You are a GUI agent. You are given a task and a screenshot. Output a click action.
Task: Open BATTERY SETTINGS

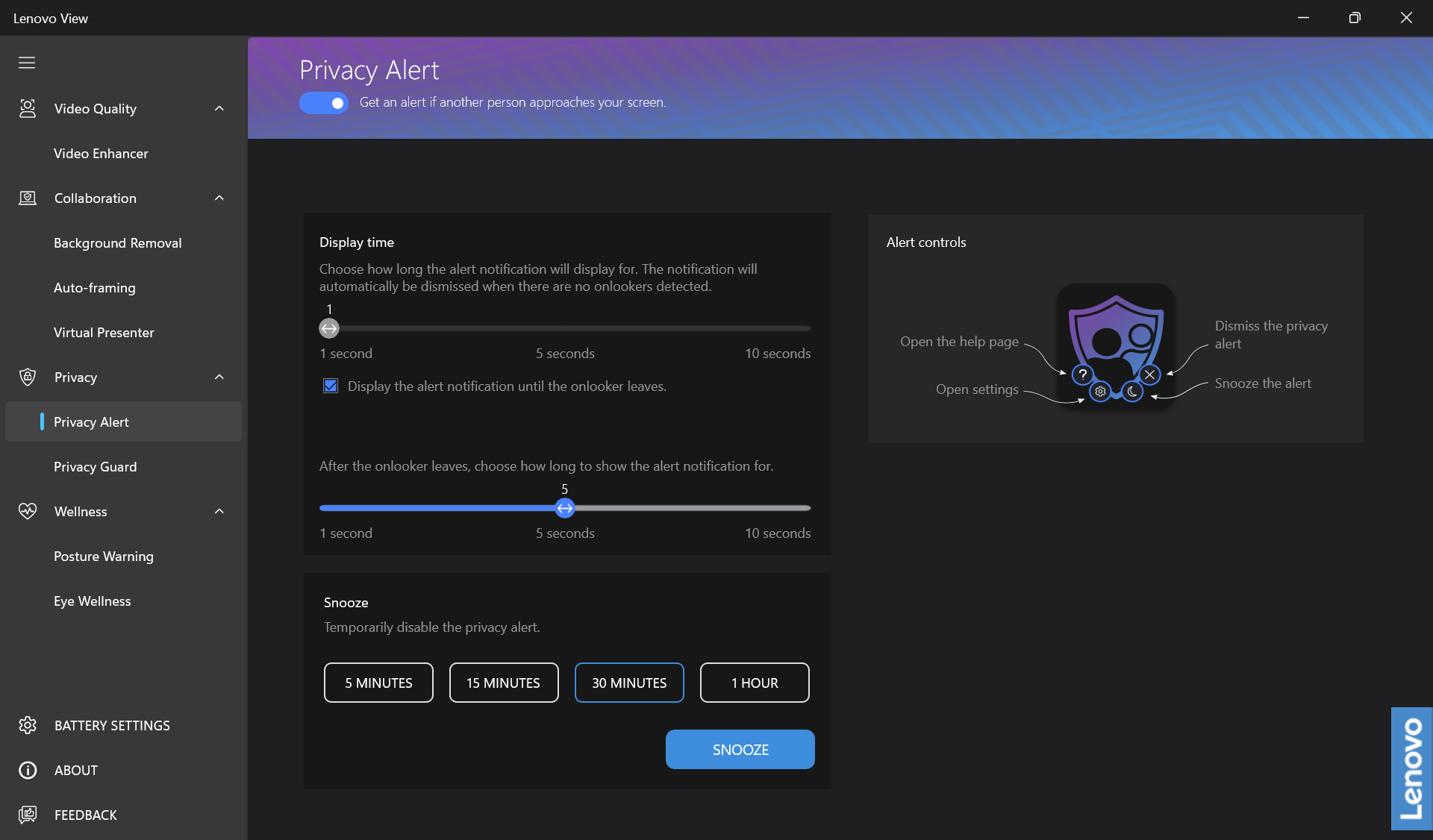coord(112,725)
